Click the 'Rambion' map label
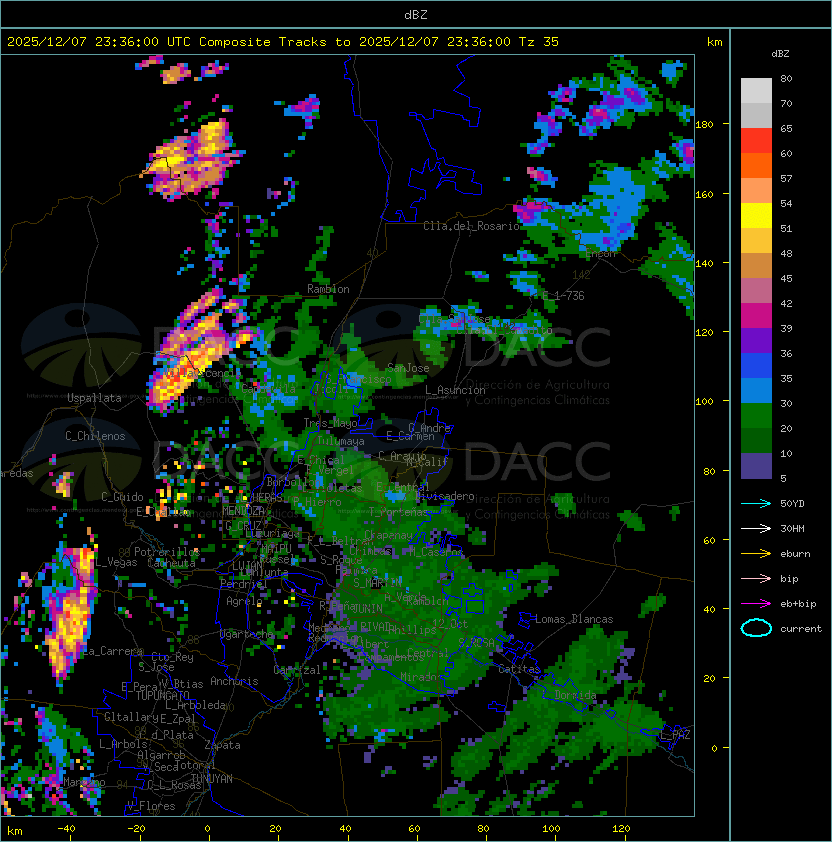The image size is (832, 842). point(328,289)
